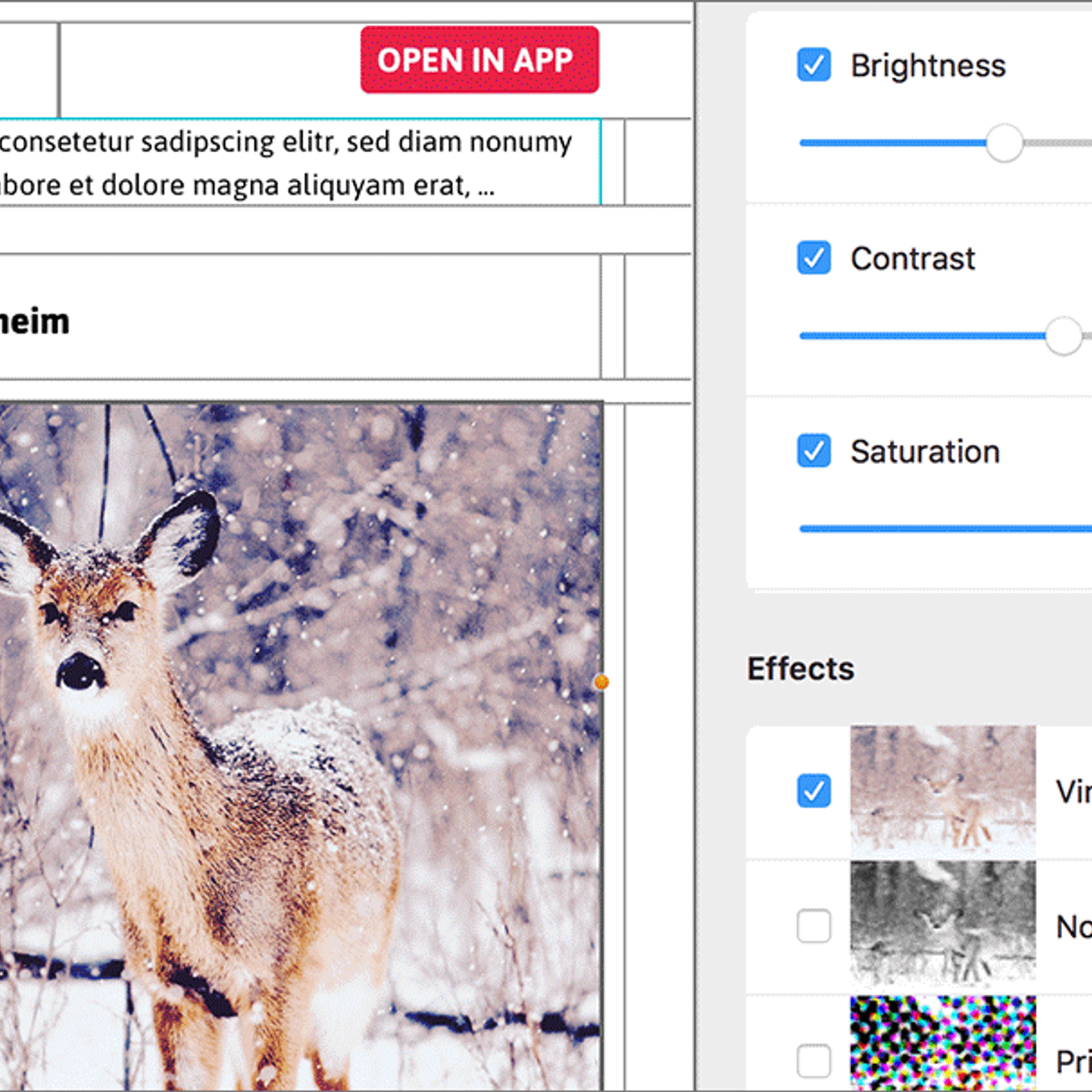Click the Brightness slider knob
This screenshot has width=1092, height=1092.
(1004, 143)
